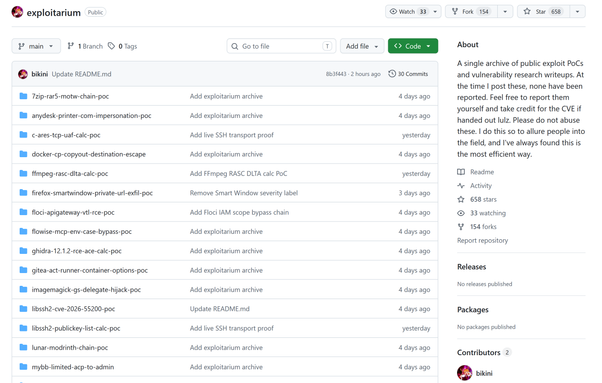602x383 pixels.
Task: Open the exploitarium owner avatar
Action: [x=17, y=12]
